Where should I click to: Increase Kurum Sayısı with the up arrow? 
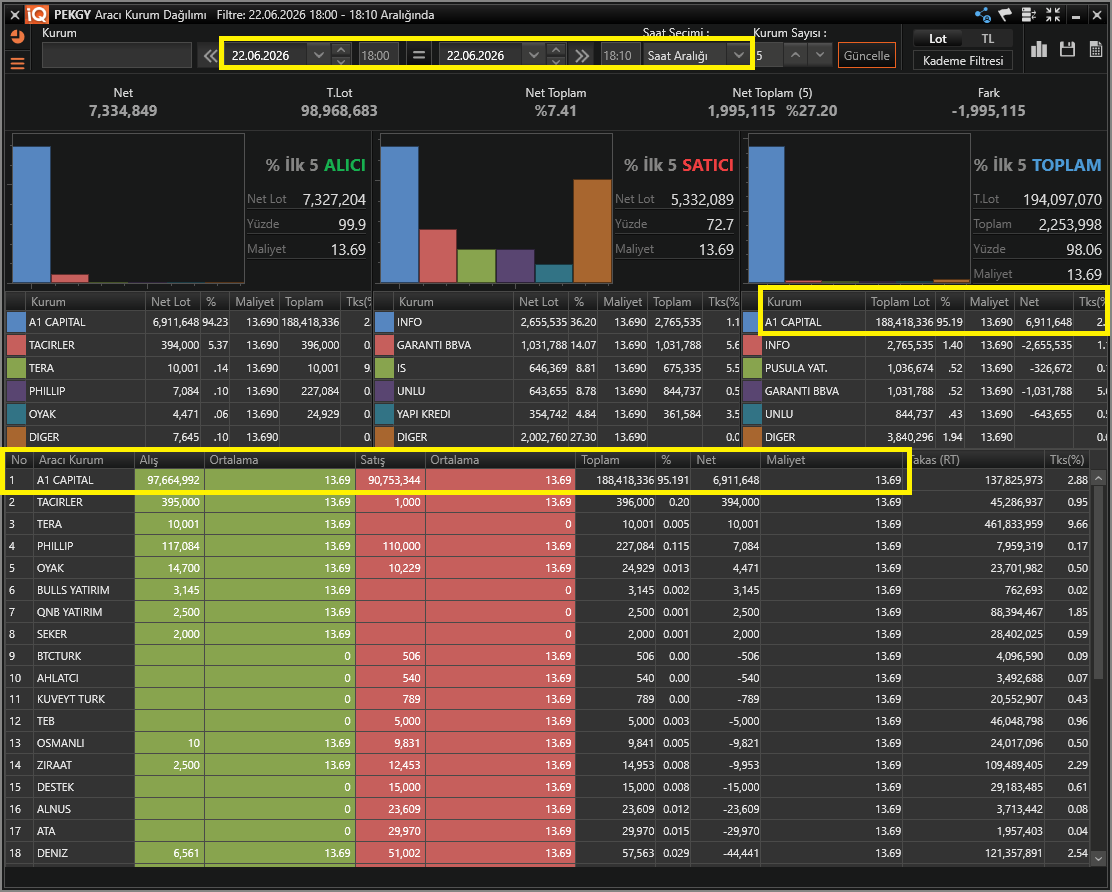coord(796,55)
